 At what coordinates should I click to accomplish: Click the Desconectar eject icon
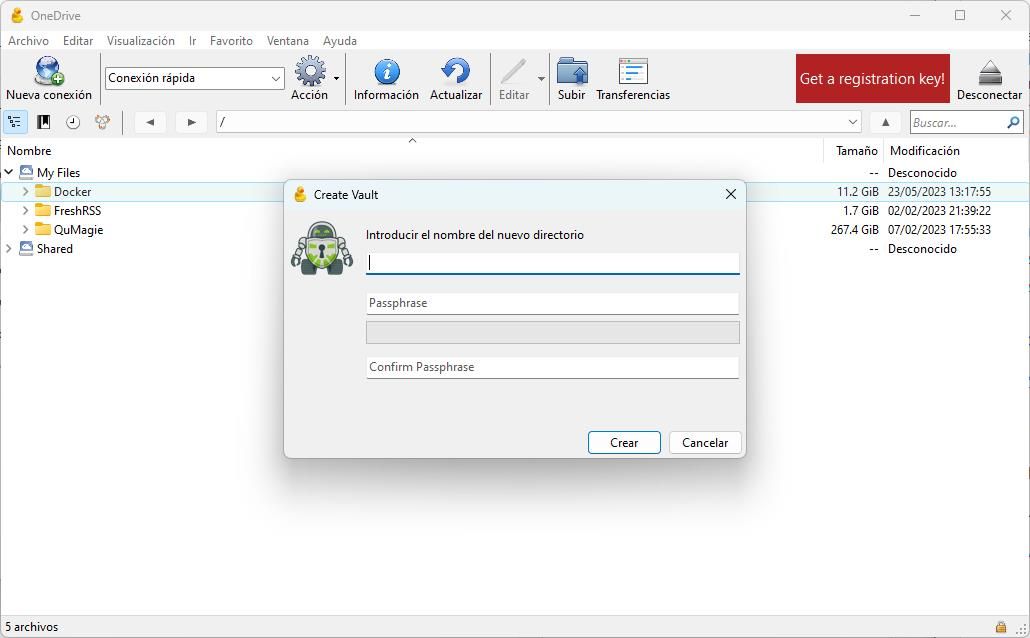pyautogui.click(x=989, y=72)
